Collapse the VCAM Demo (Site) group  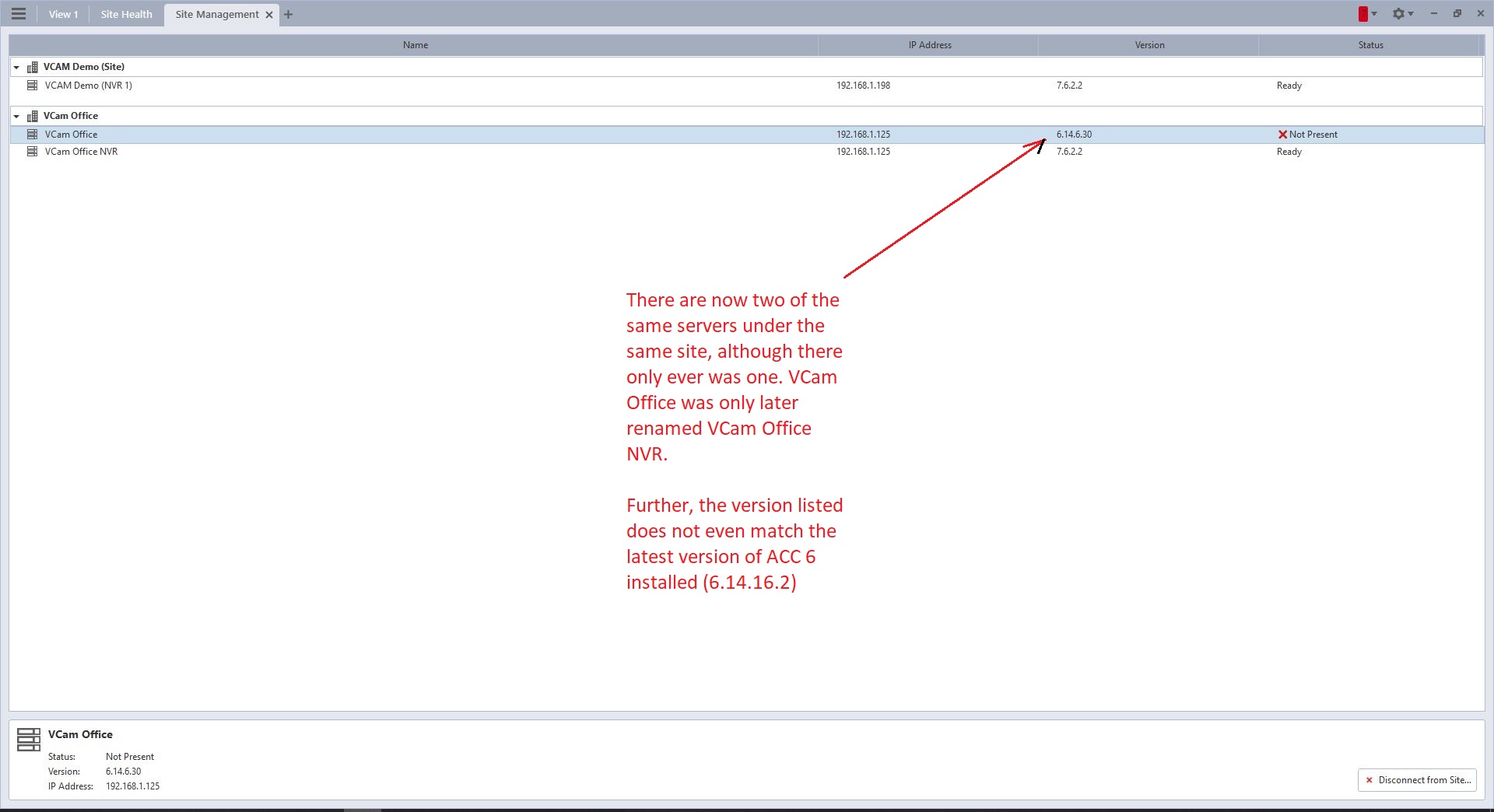point(16,67)
